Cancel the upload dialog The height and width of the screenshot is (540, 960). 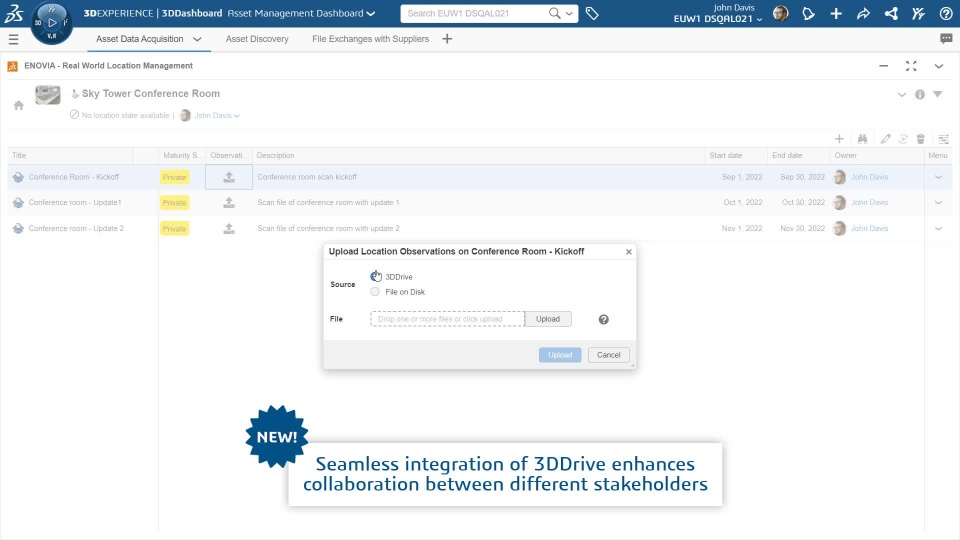(x=609, y=355)
